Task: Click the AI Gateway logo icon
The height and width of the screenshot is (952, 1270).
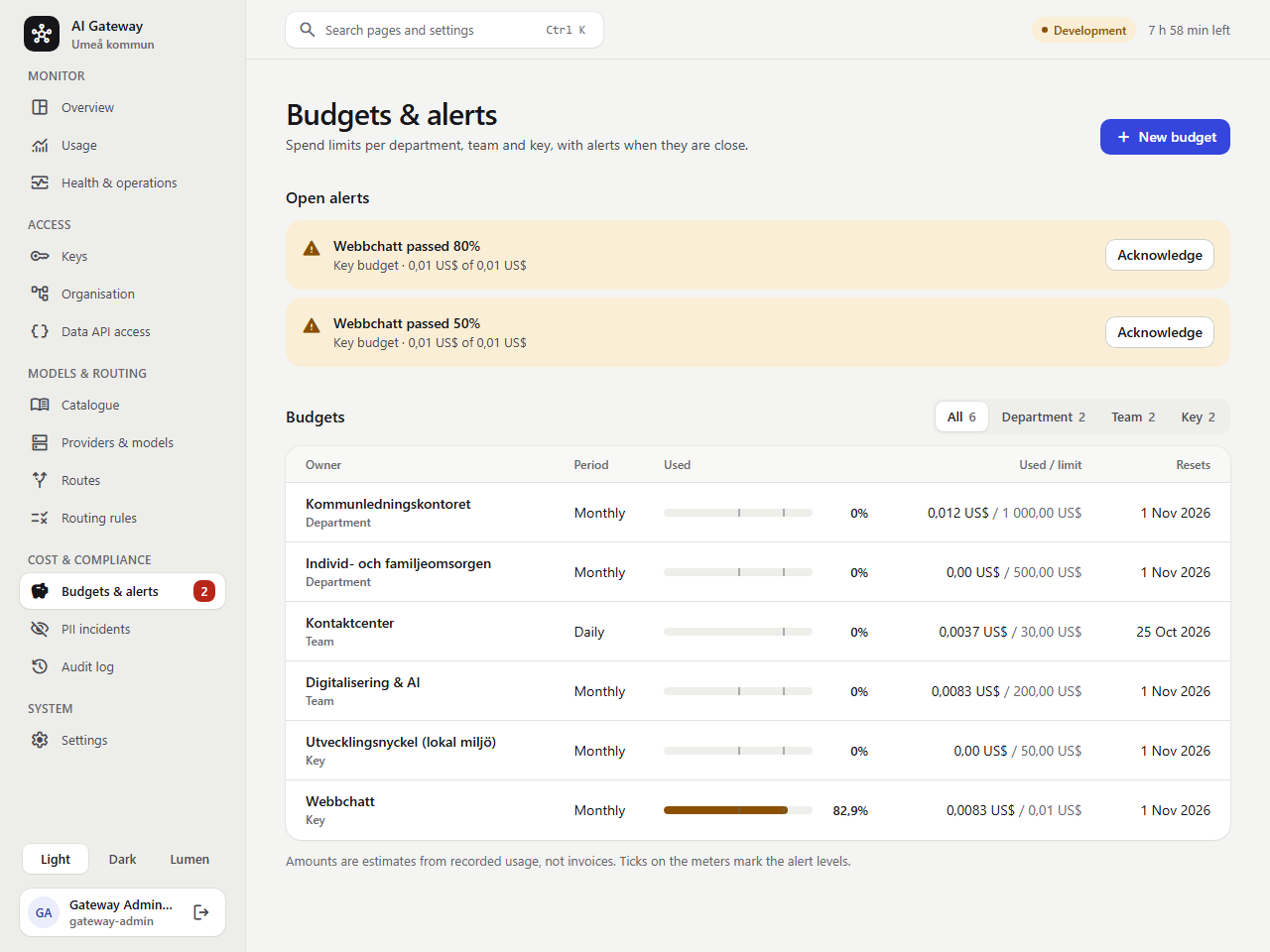Action: click(42, 34)
